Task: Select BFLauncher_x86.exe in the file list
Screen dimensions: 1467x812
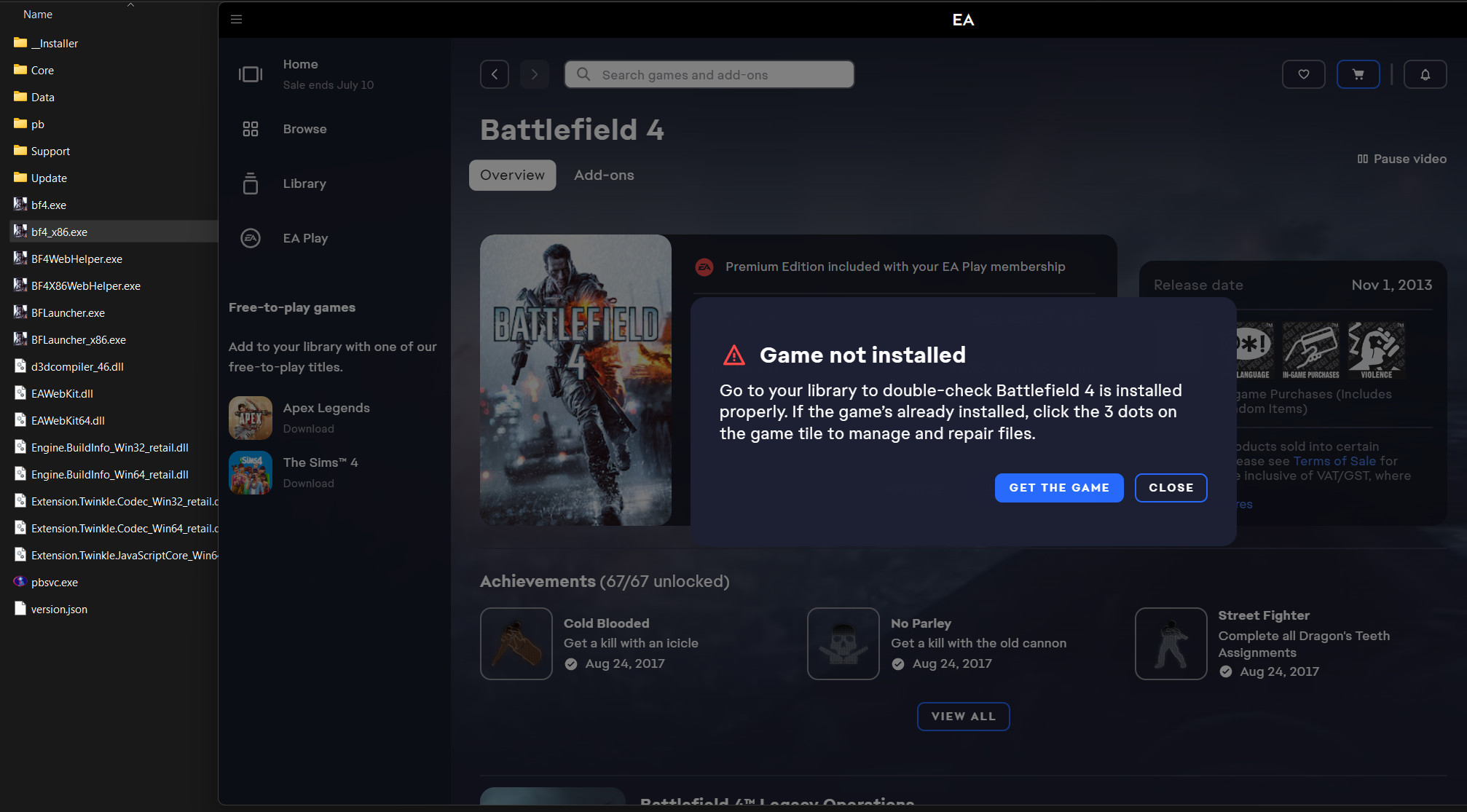Action: click(x=79, y=340)
